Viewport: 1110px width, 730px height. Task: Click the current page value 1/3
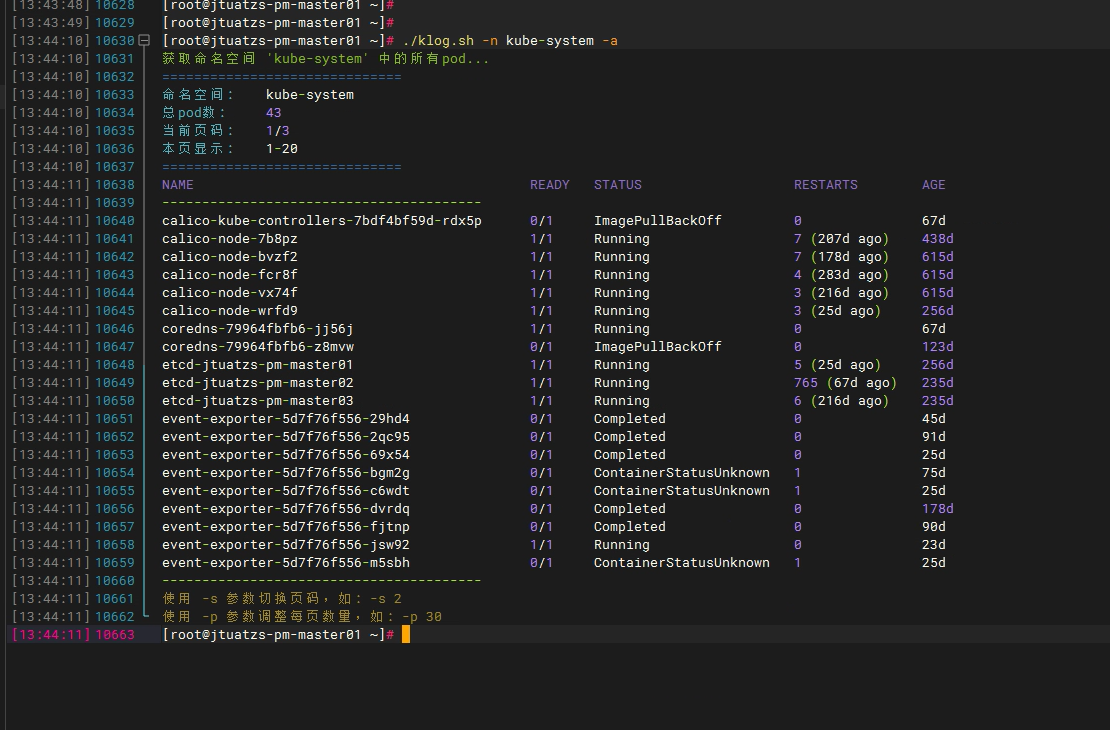tap(277, 131)
